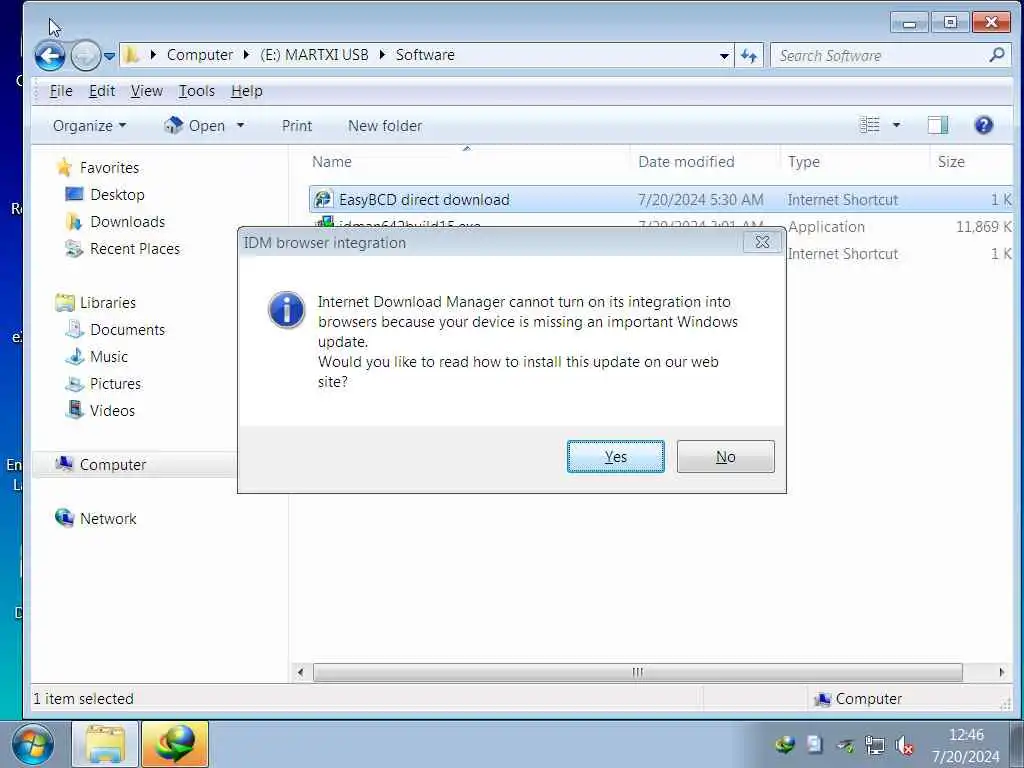1024x768 pixels.
Task: Click the horizontal scrollbar thumb
Action: [637, 672]
